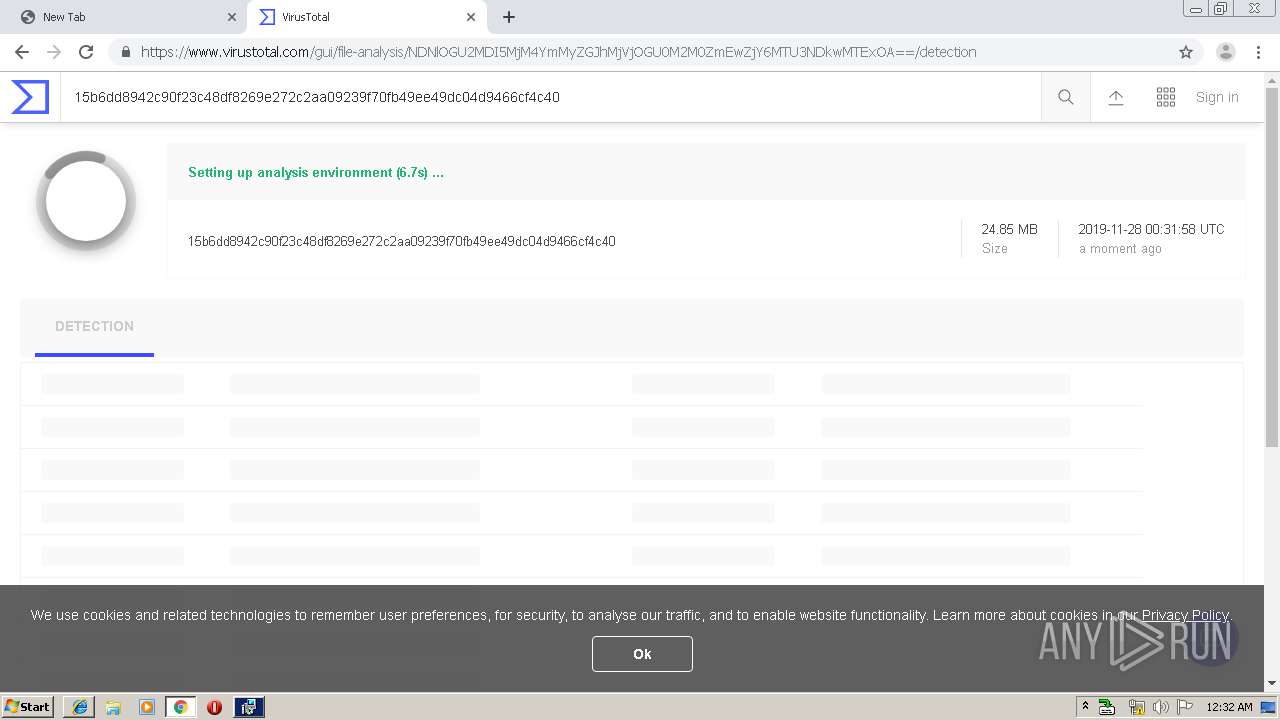Click the Chrome taskbar icon
This screenshot has height=720, width=1280.
pyautogui.click(x=181, y=707)
